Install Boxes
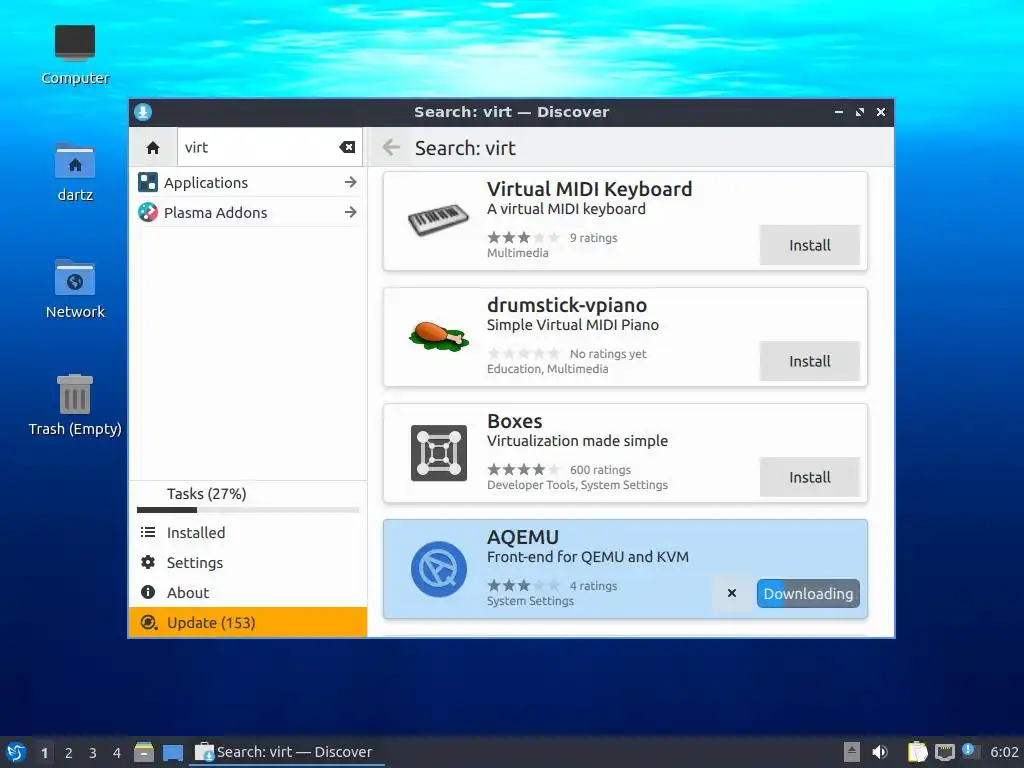Viewport: 1024px width, 768px height. [809, 477]
